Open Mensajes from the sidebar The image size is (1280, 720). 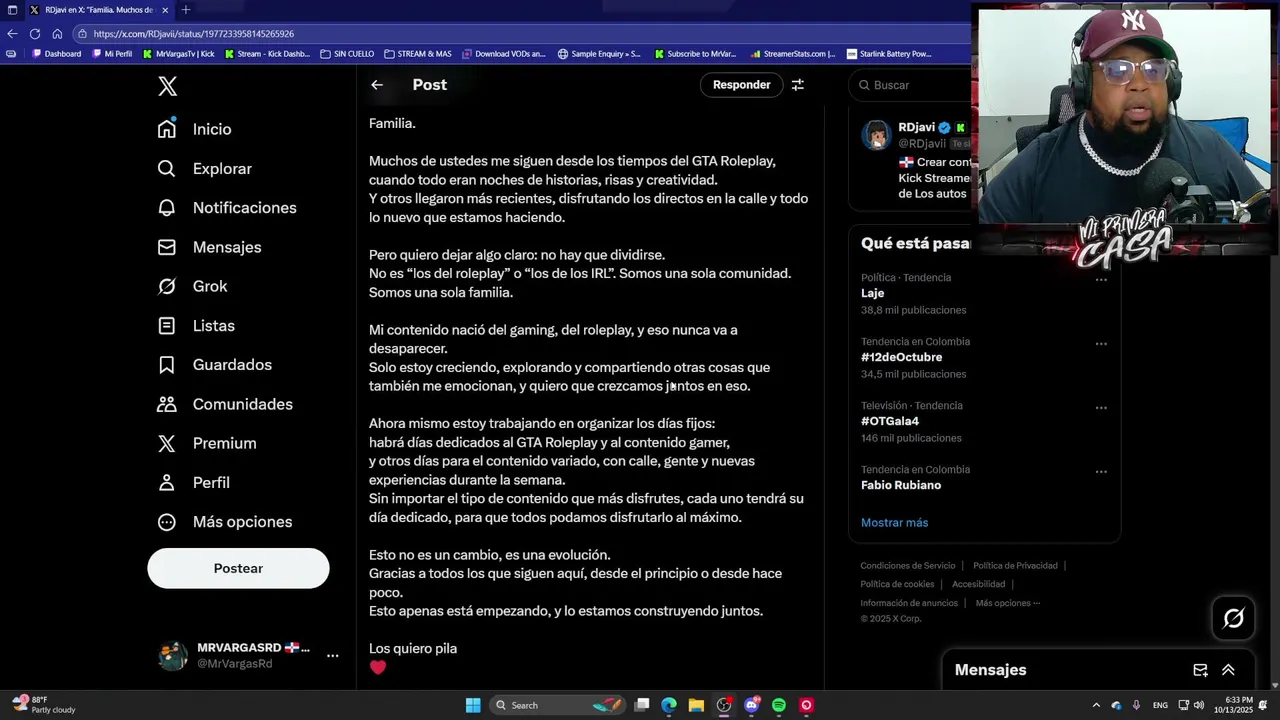pyautogui.click(x=210, y=247)
